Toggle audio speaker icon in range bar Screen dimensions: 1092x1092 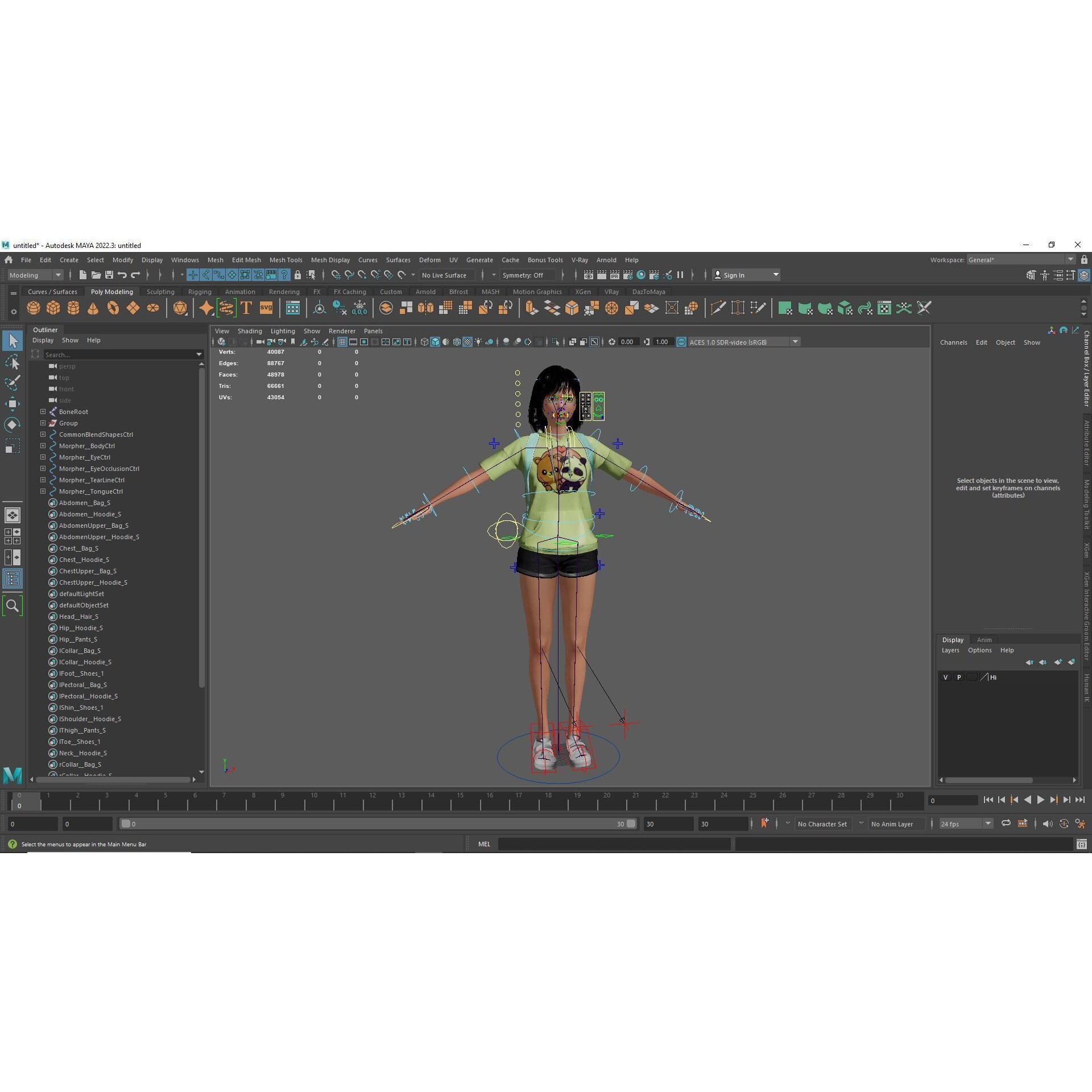point(1047,824)
